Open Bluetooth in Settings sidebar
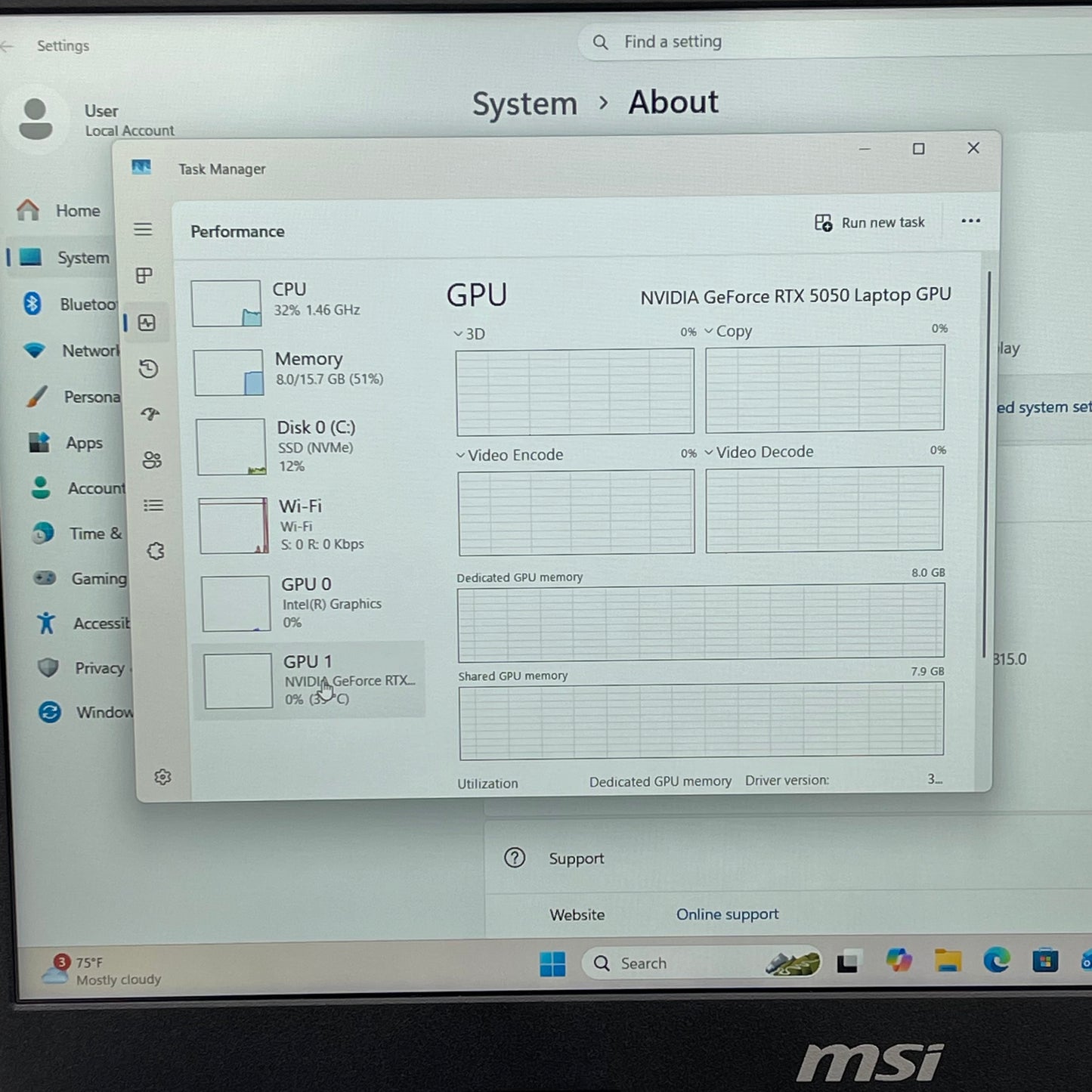Viewport: 1092px width, 1092px height. tap(68, 304)
